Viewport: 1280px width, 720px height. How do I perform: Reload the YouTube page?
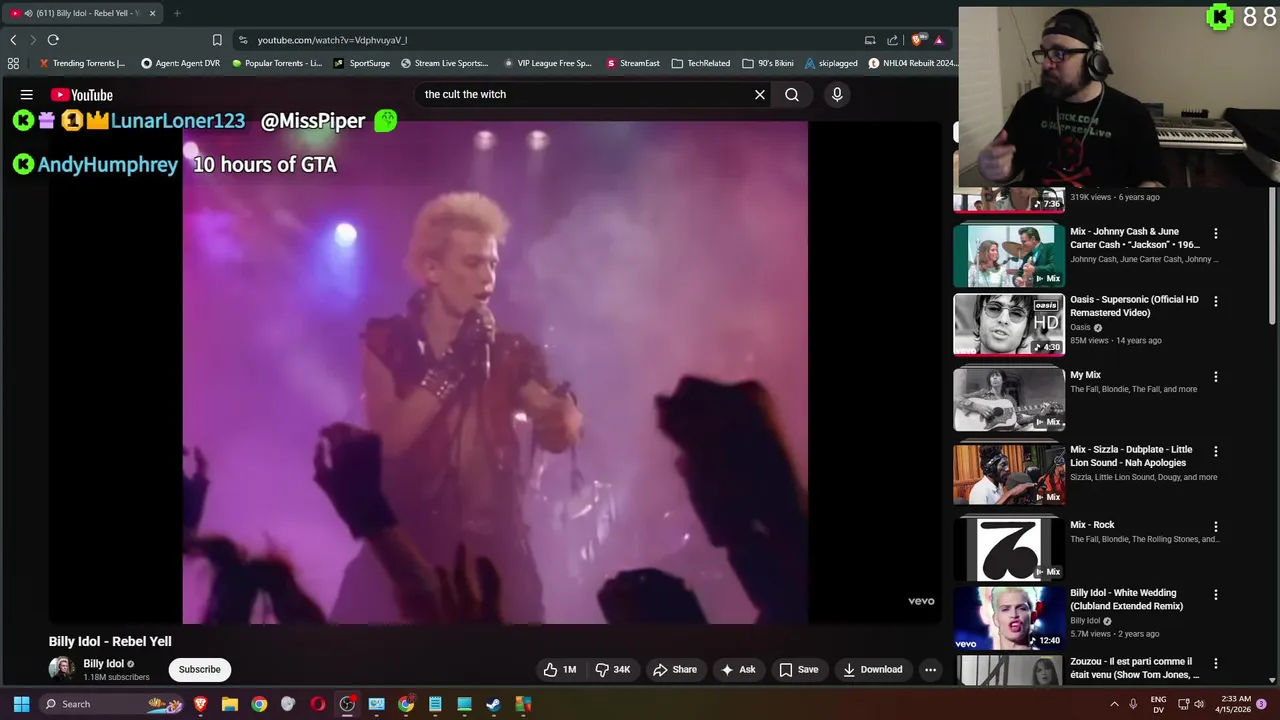pyautogui.click(x=53, y=40)
